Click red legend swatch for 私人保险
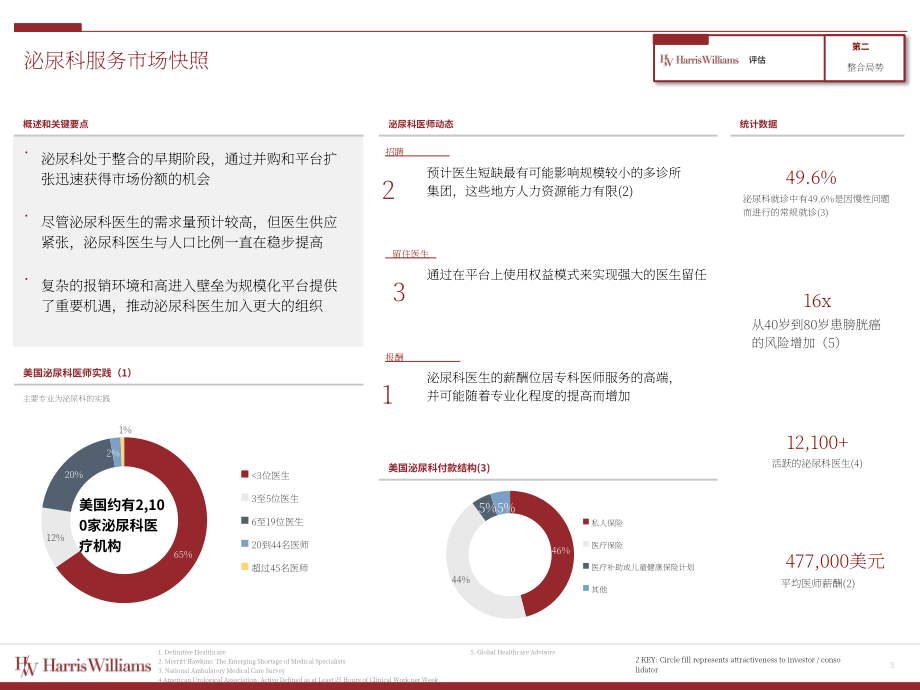The height and width of the screenshot is (690, 920). point(586,522)
